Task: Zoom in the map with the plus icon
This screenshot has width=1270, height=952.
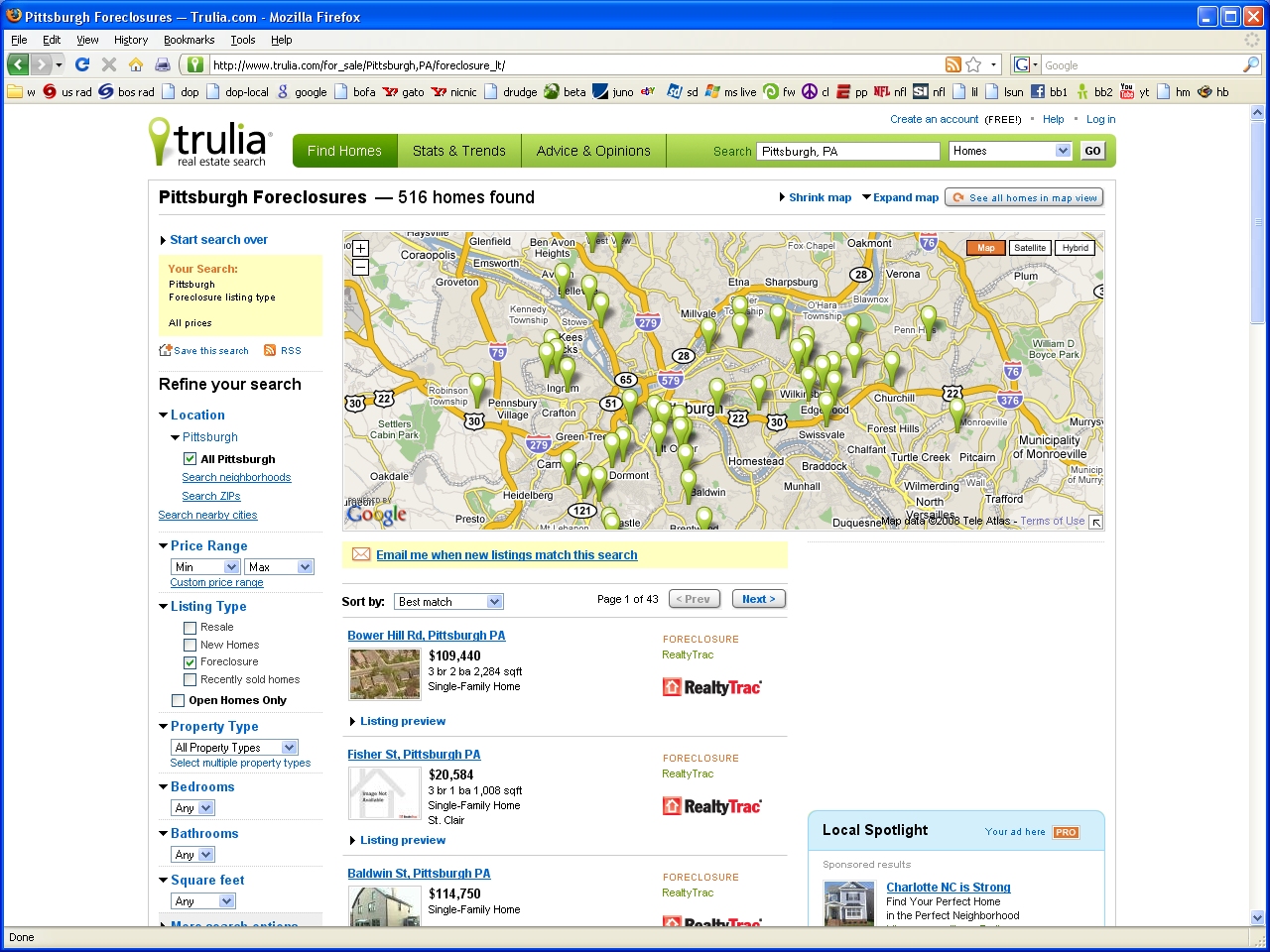Action: pos(360,248)
